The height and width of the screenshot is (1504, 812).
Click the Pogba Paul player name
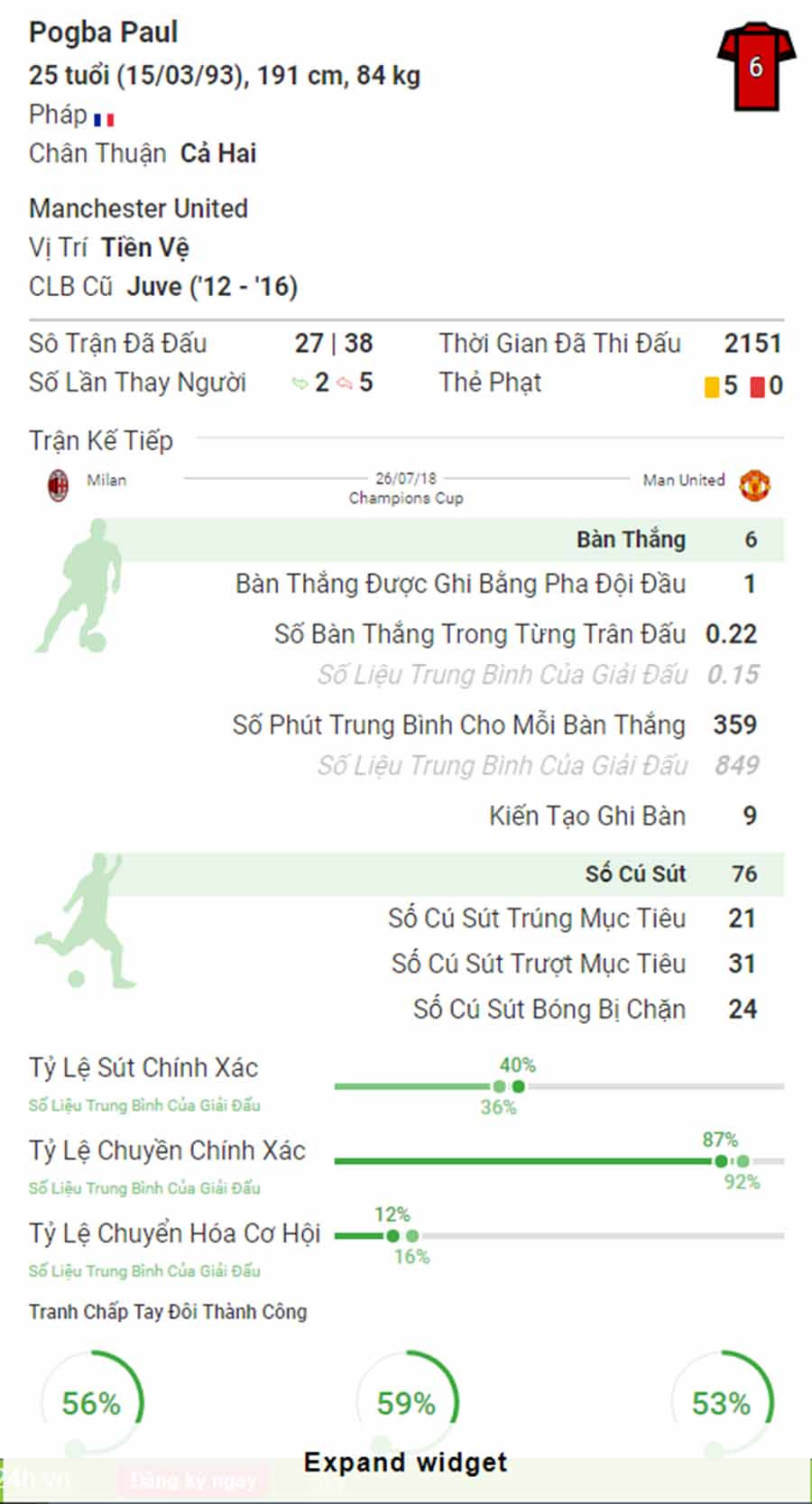click(x=104, y=32)
